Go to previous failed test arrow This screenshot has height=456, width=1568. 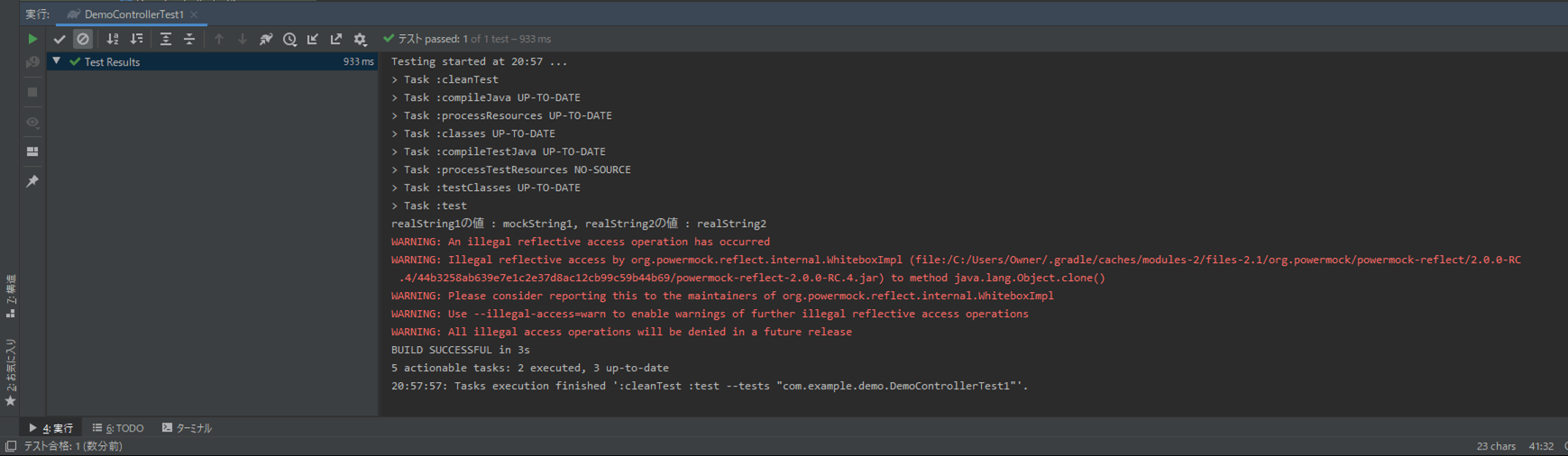pyautogui.click(x=219, y=39)
